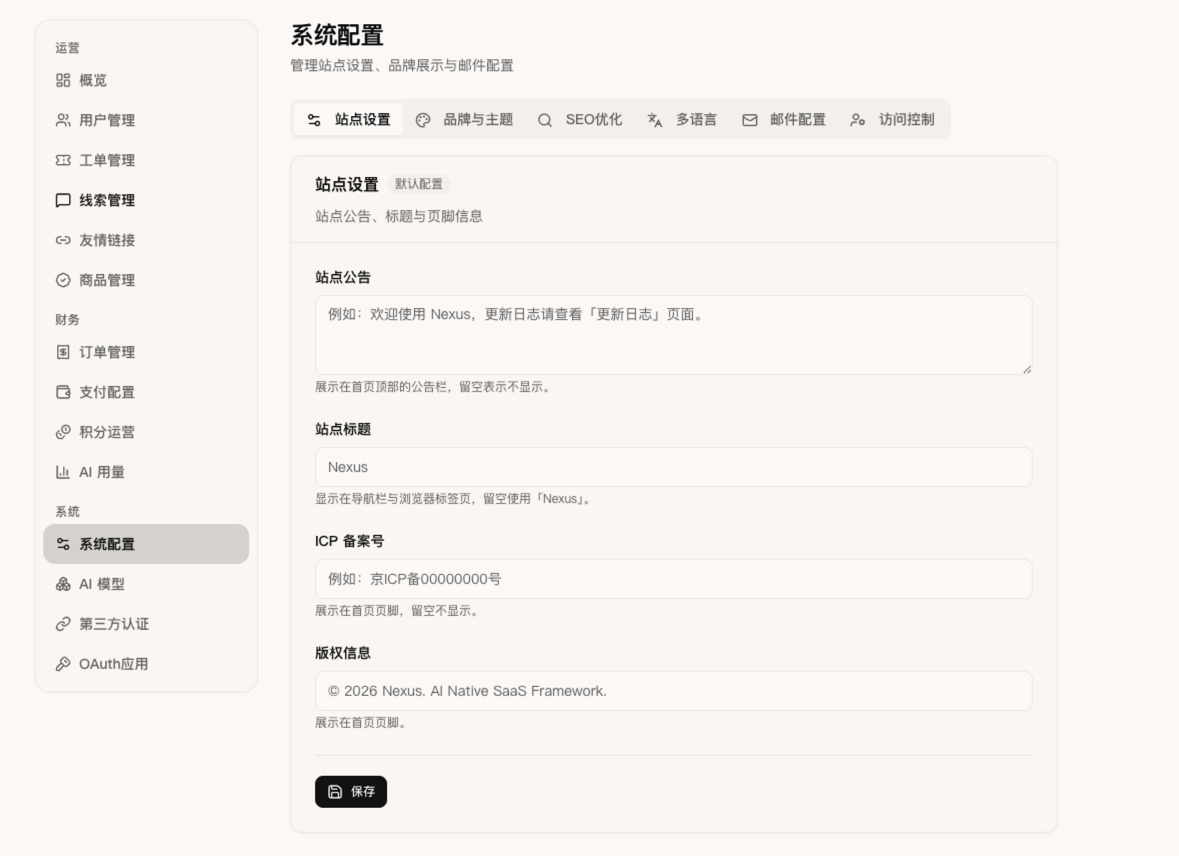Click the 用户管理 users icon
The width and height of the screenshot is (1179, 856).
(x=63, y=120)
